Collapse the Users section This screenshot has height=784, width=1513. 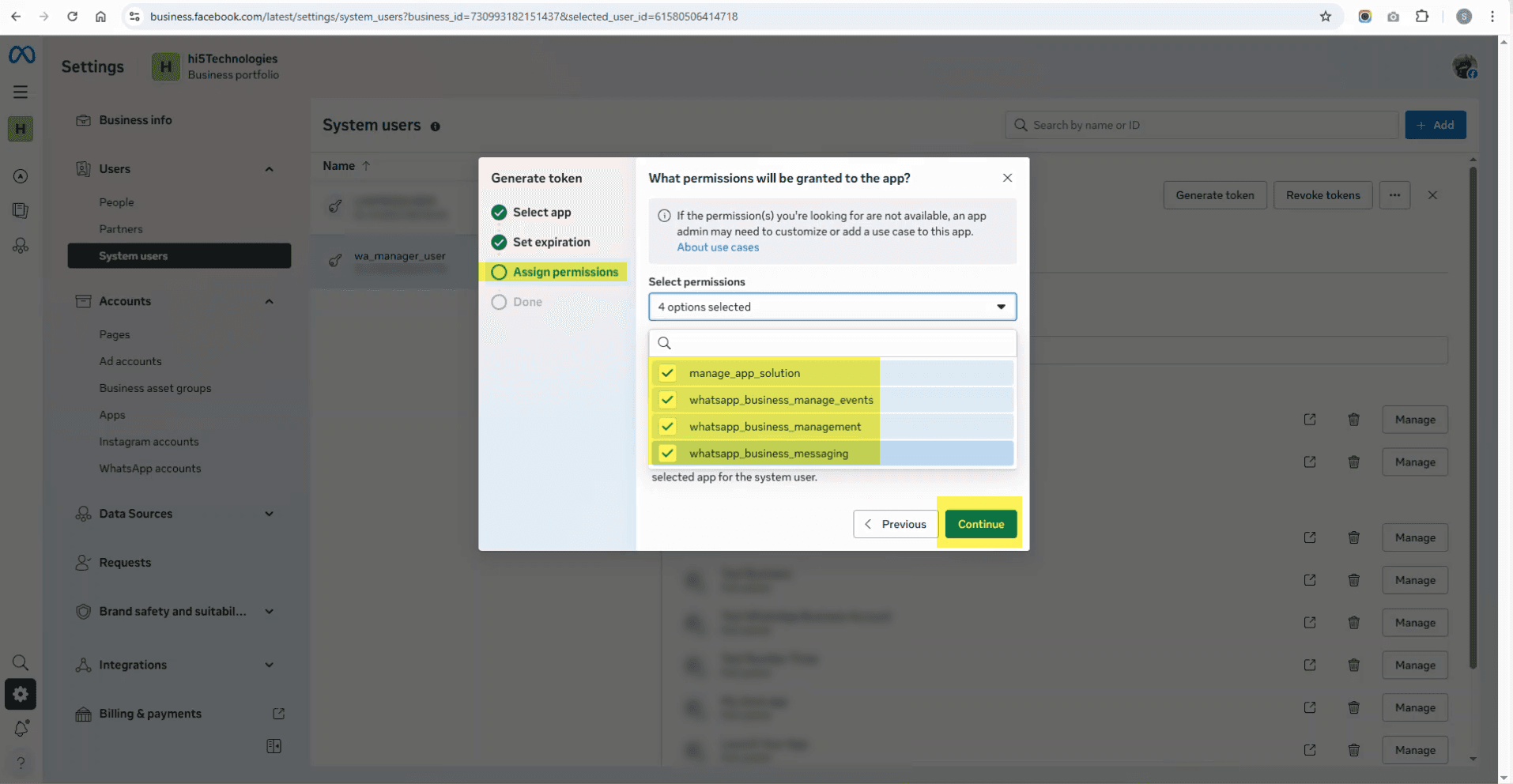coord(268,168)
